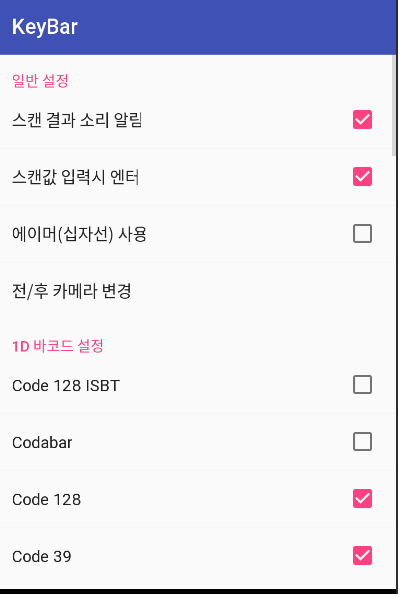Open the 전/후 카메라 변경 option

[198, 291]
